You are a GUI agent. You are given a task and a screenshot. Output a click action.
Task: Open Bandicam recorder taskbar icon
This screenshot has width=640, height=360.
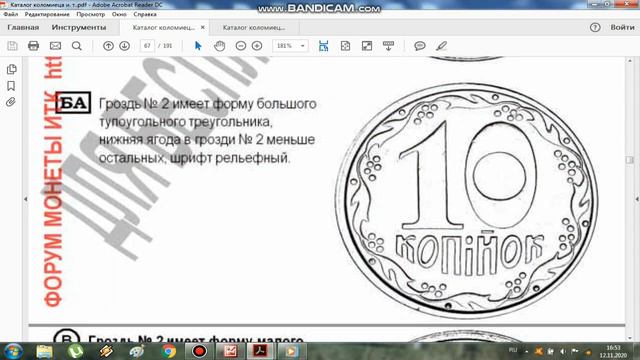tap(199, 351)
